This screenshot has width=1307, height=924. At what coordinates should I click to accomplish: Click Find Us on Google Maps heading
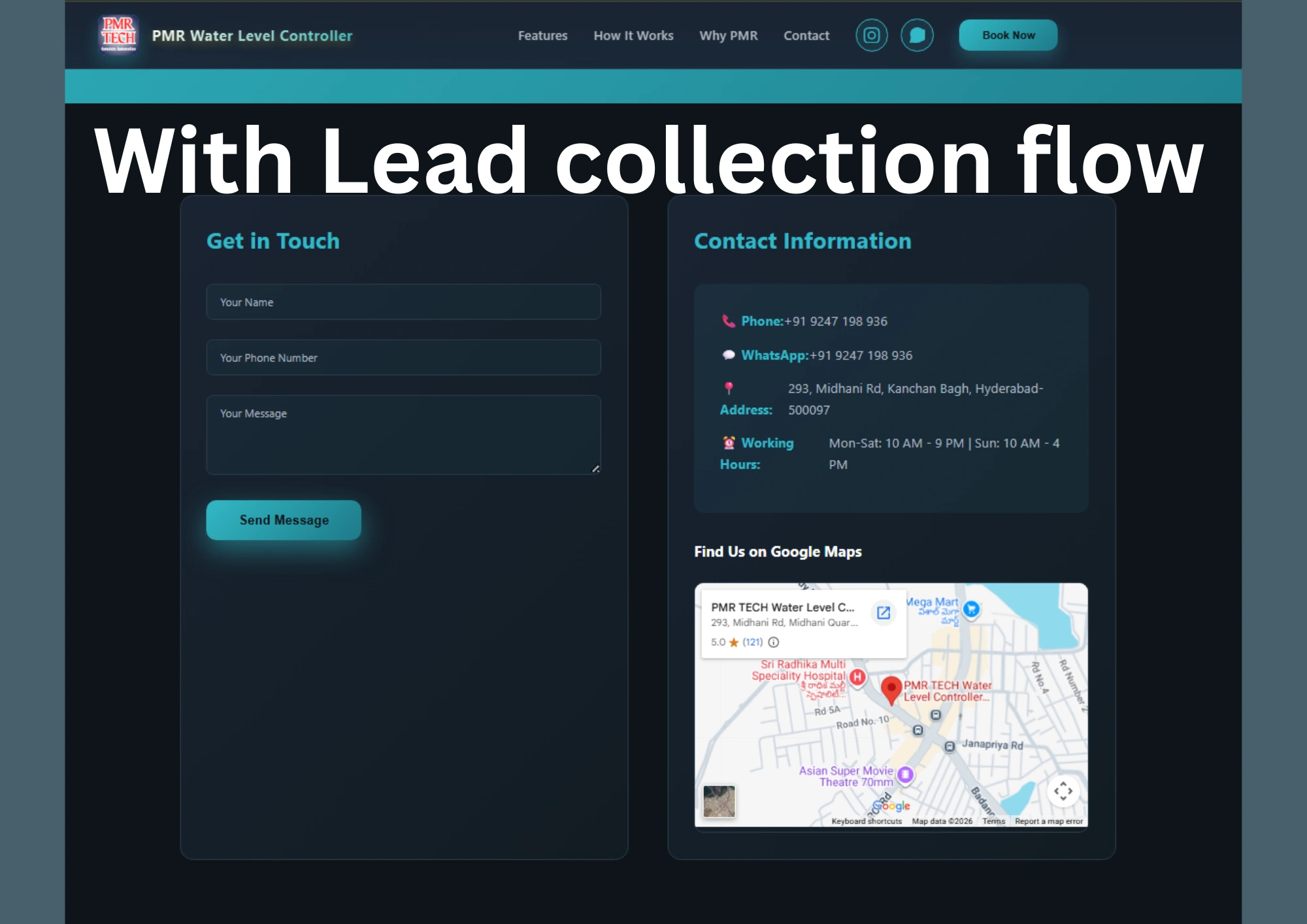[778, 552]
